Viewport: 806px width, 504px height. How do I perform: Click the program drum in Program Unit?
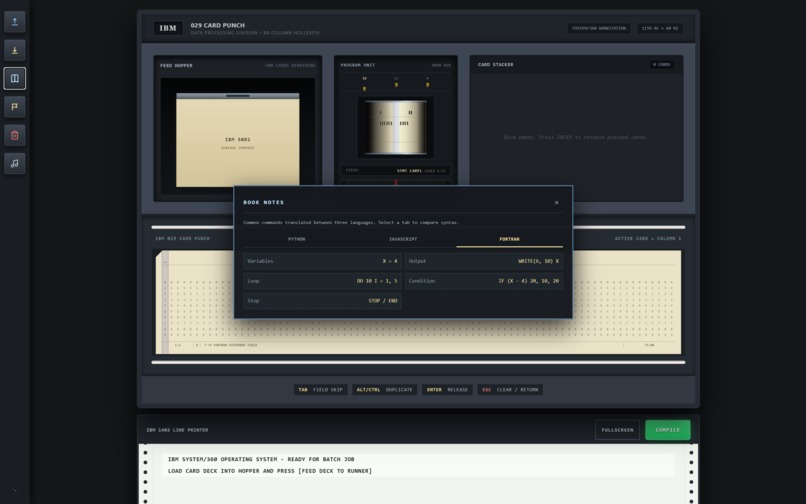395,128
